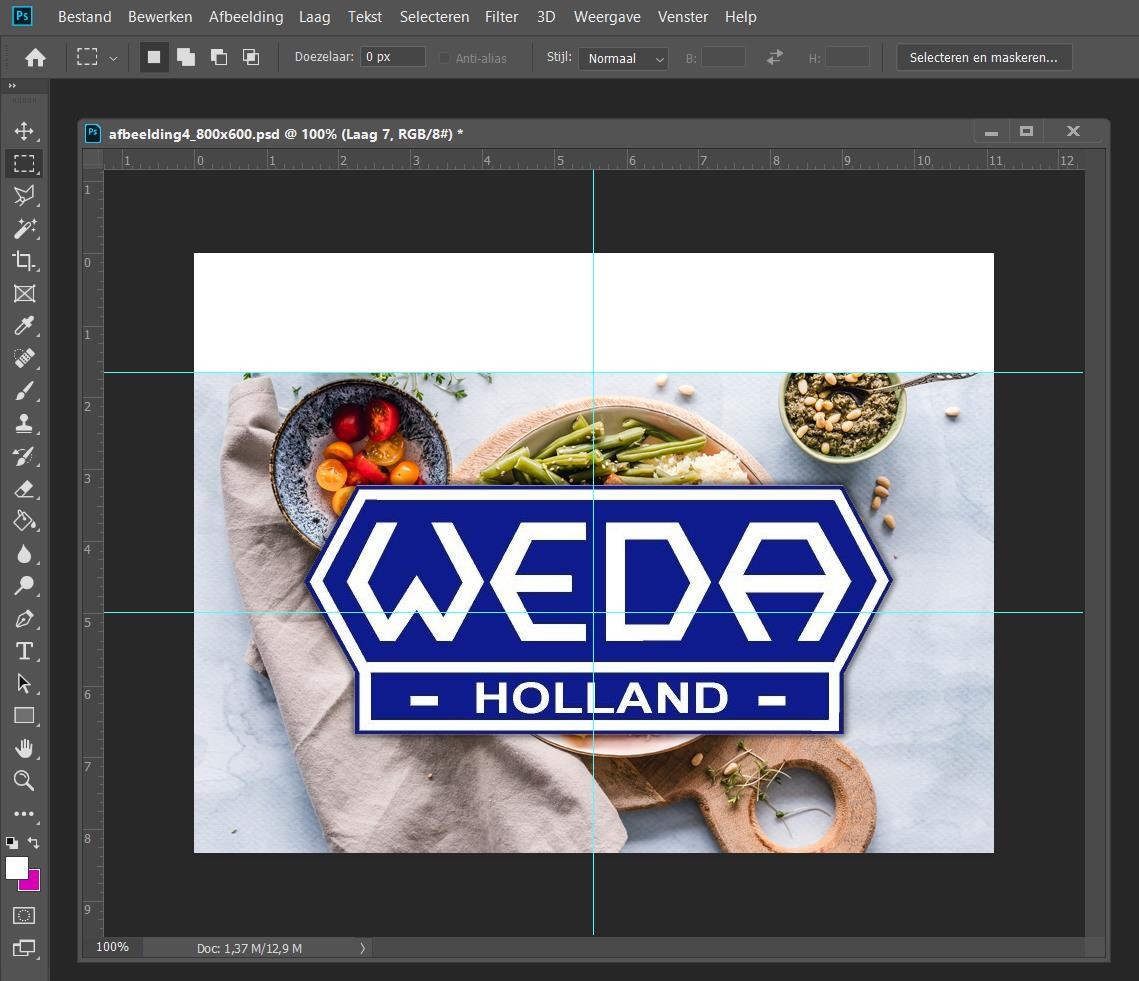Expand the status bar info arrow
The width and height of the screenshot is (1139, 981).
click(x=362, y=948)
